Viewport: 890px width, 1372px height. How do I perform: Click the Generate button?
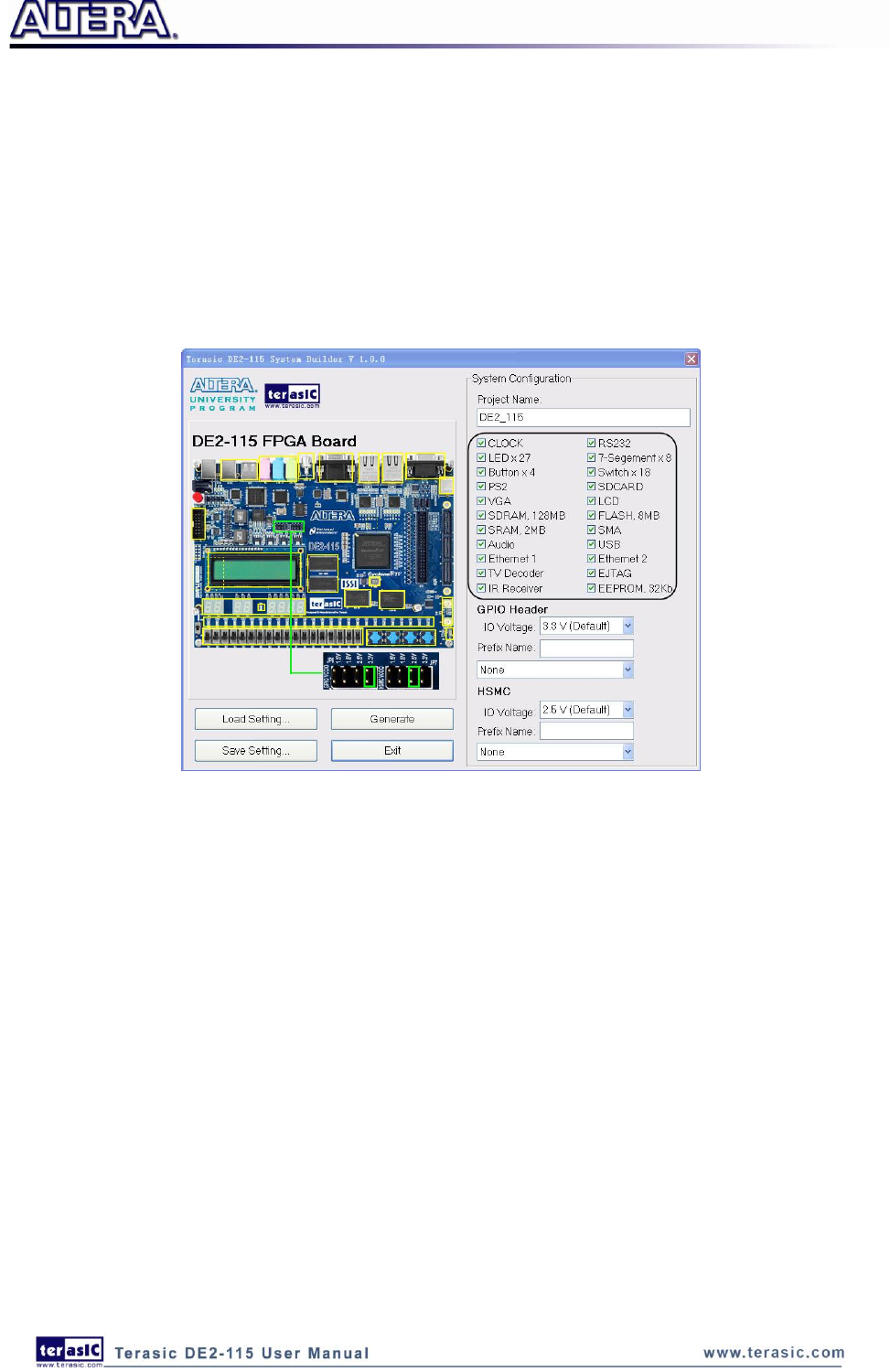coord(392,719)
